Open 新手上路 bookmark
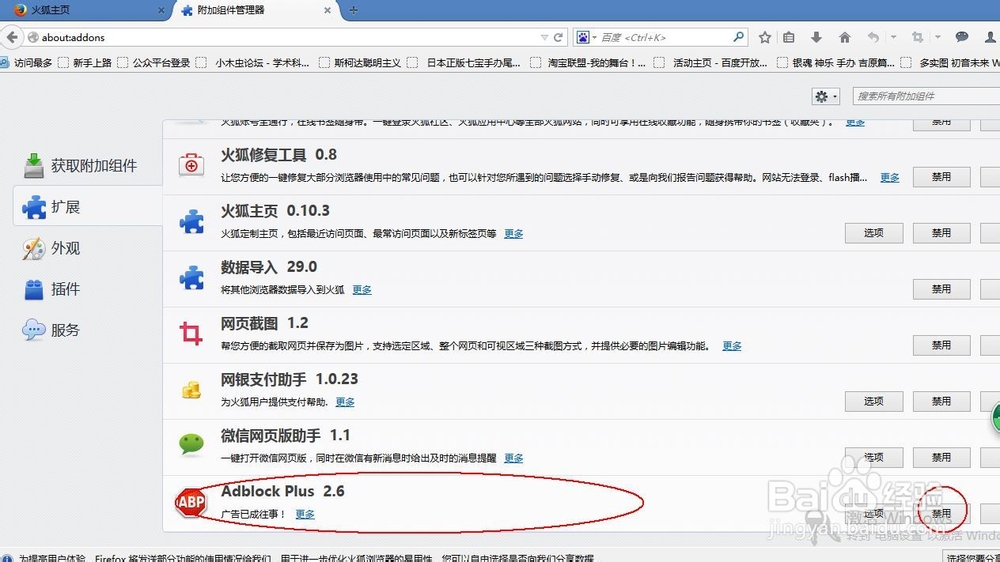This screenshot has width=1000, height=562. (85, 63)
